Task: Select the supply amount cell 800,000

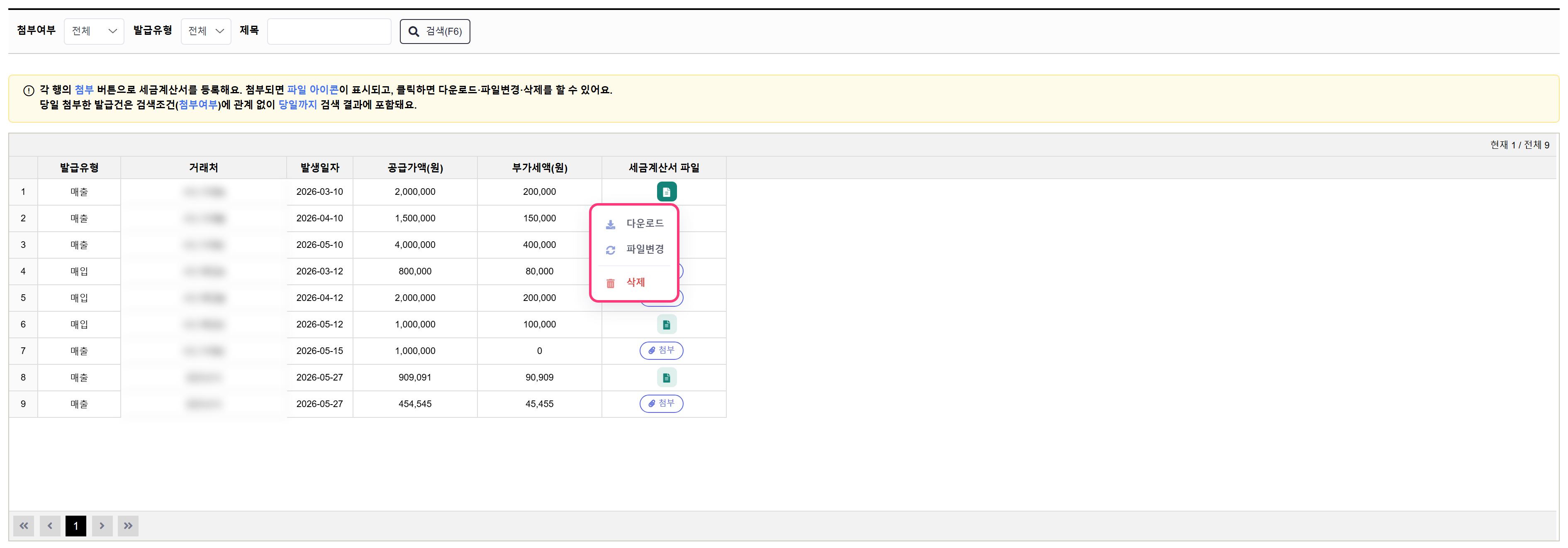Action: [415, 271]
